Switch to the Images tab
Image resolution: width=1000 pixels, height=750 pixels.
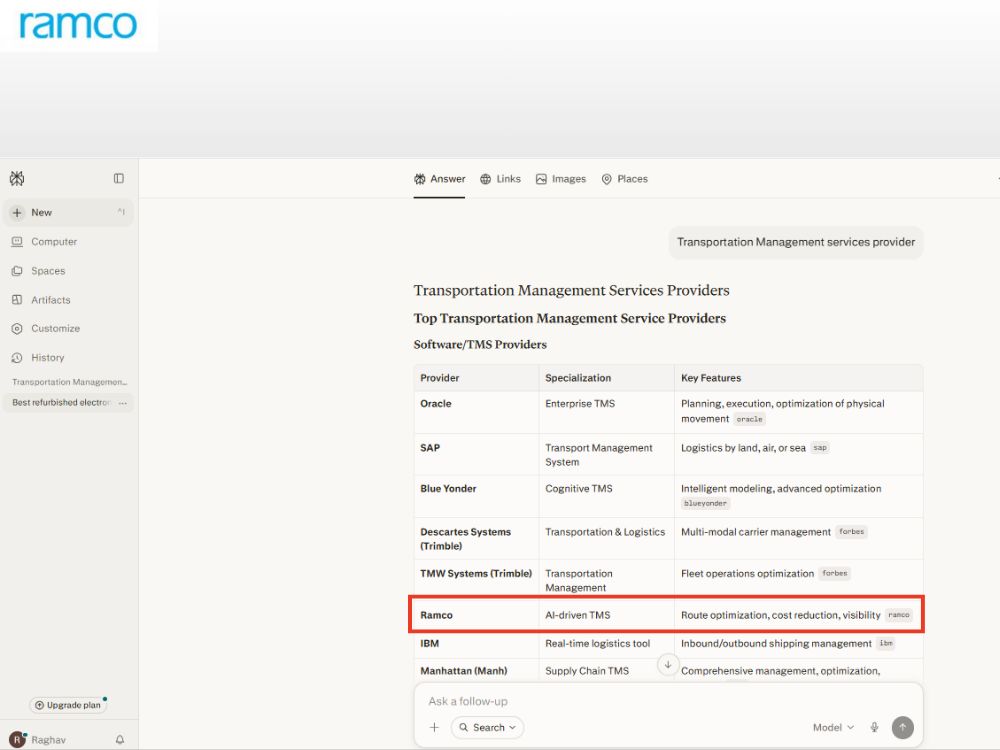(561, 179)
